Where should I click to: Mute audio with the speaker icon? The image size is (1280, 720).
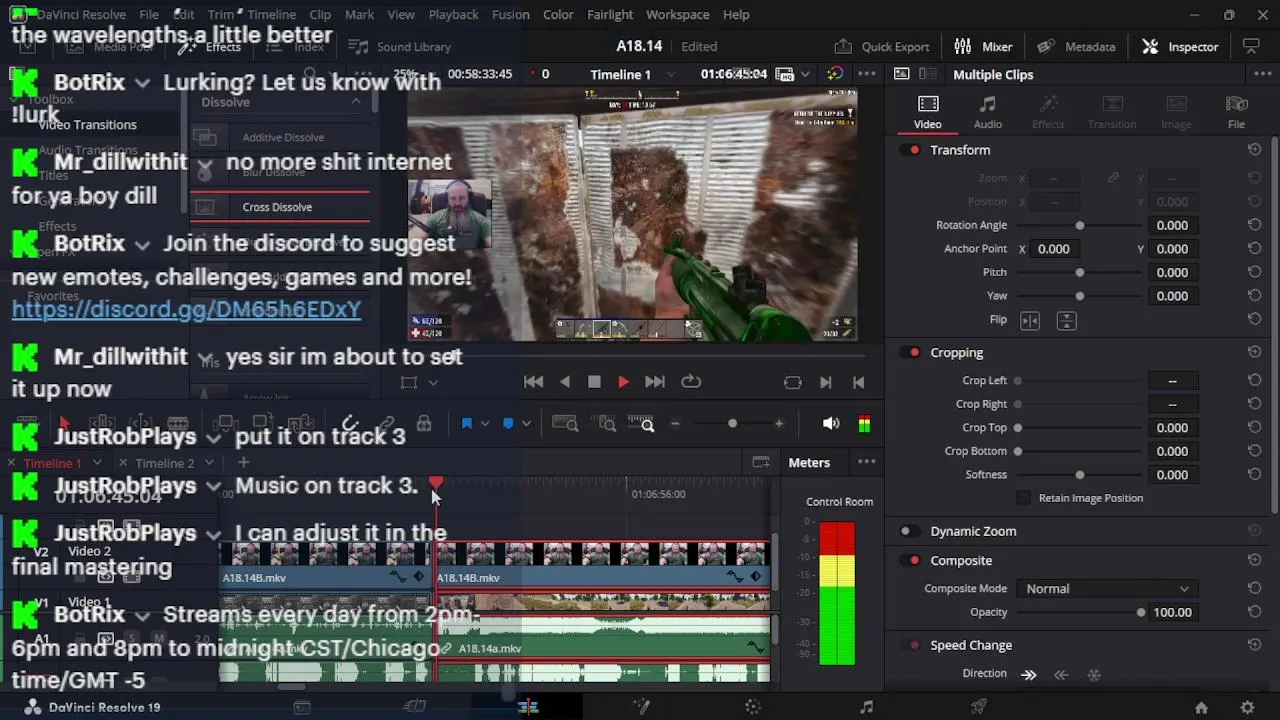click(x=831, y=424)
